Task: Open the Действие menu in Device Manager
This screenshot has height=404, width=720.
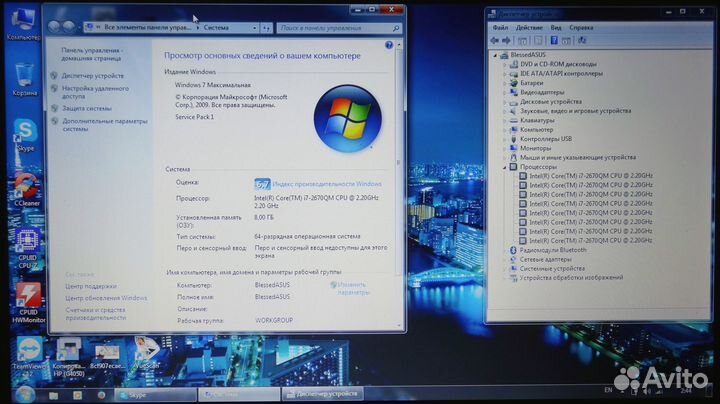Action: tap(529, 28)
